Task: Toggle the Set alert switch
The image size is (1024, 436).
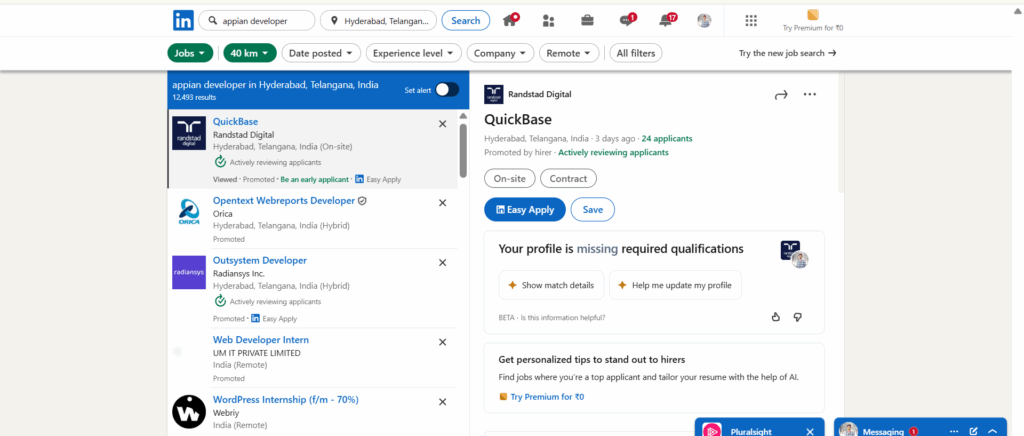Action: (x=446, y=90)
